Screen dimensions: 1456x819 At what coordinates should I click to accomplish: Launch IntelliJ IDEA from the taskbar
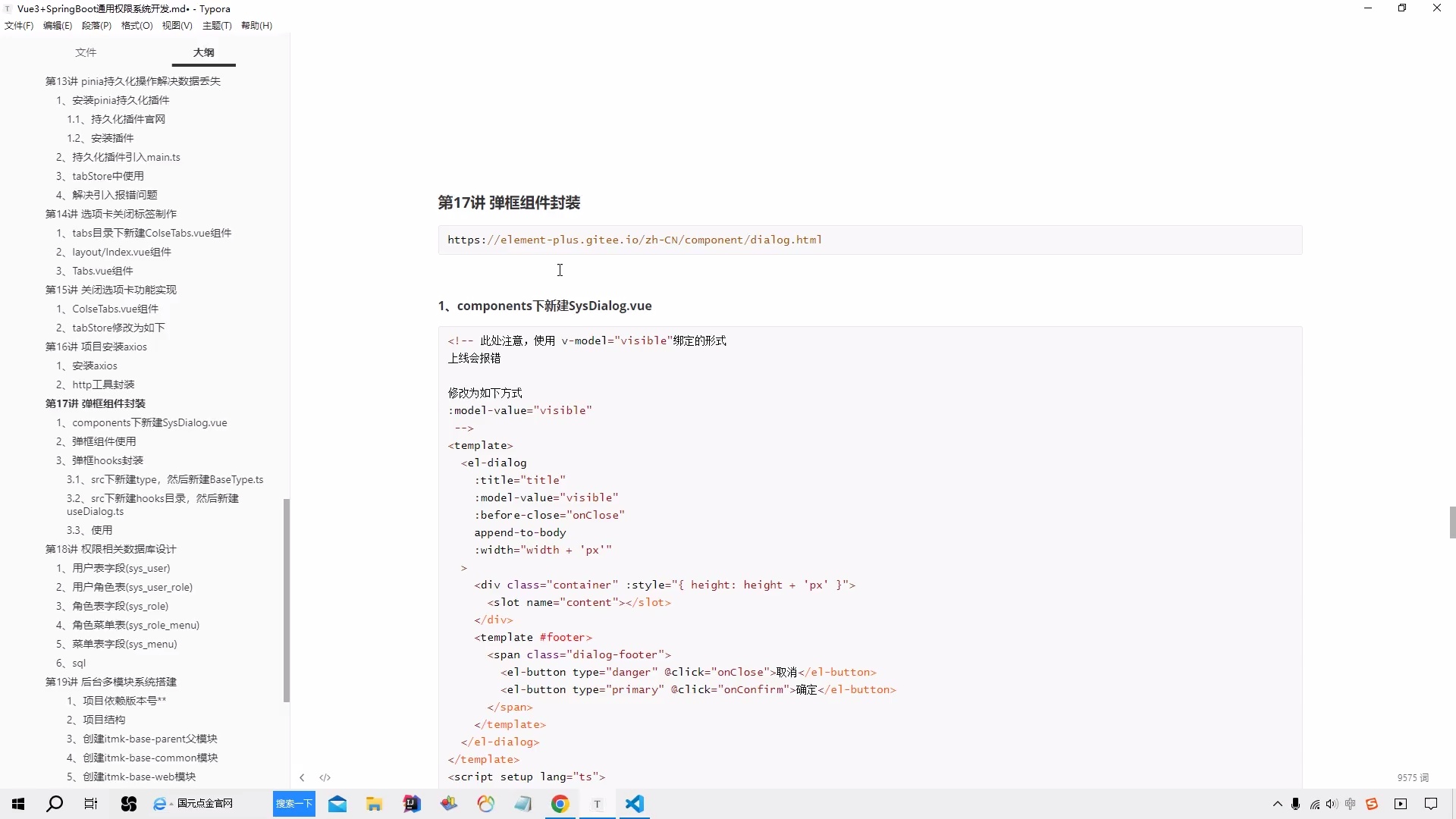(412, 804)
